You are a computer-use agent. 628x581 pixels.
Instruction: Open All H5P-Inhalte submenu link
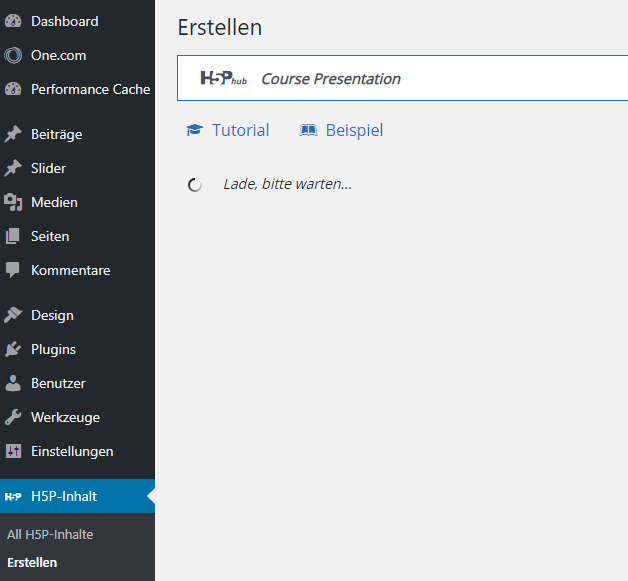click(50, 534)
